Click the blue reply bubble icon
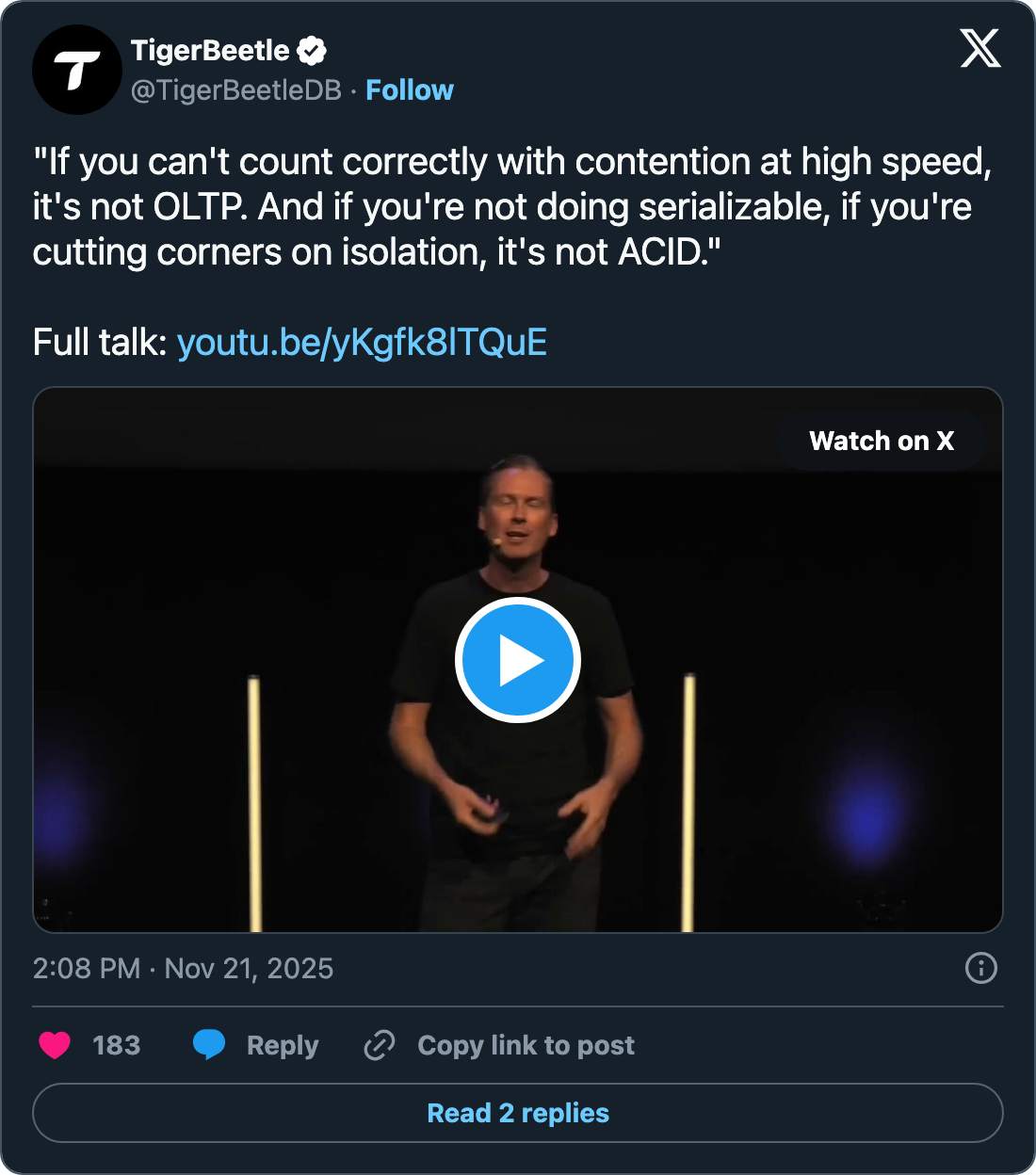The image size is (1036, 1175). [209, 1045]
